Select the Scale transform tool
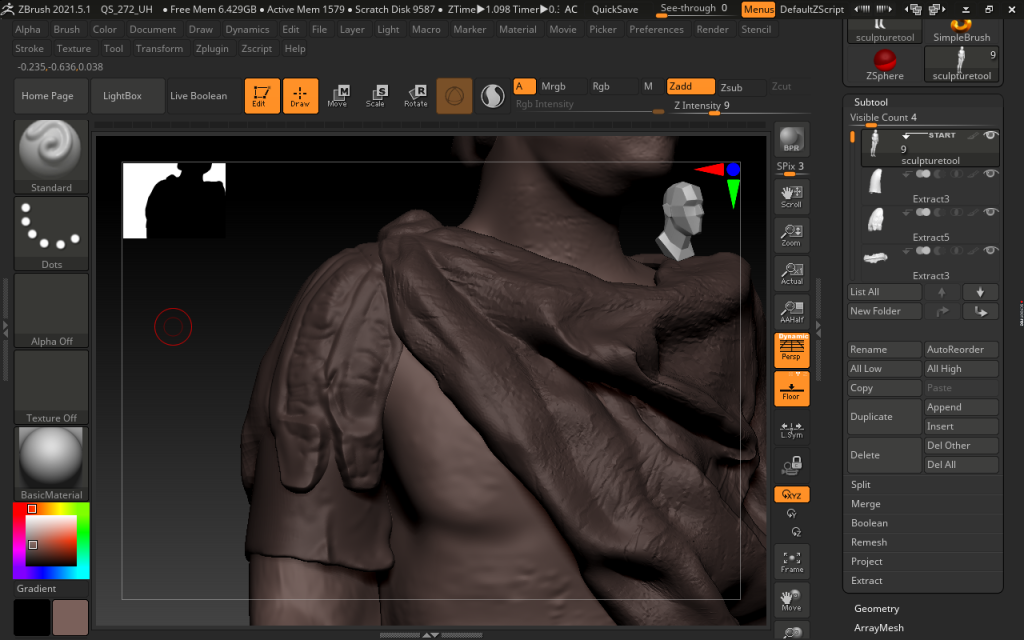 coord(376,96)
